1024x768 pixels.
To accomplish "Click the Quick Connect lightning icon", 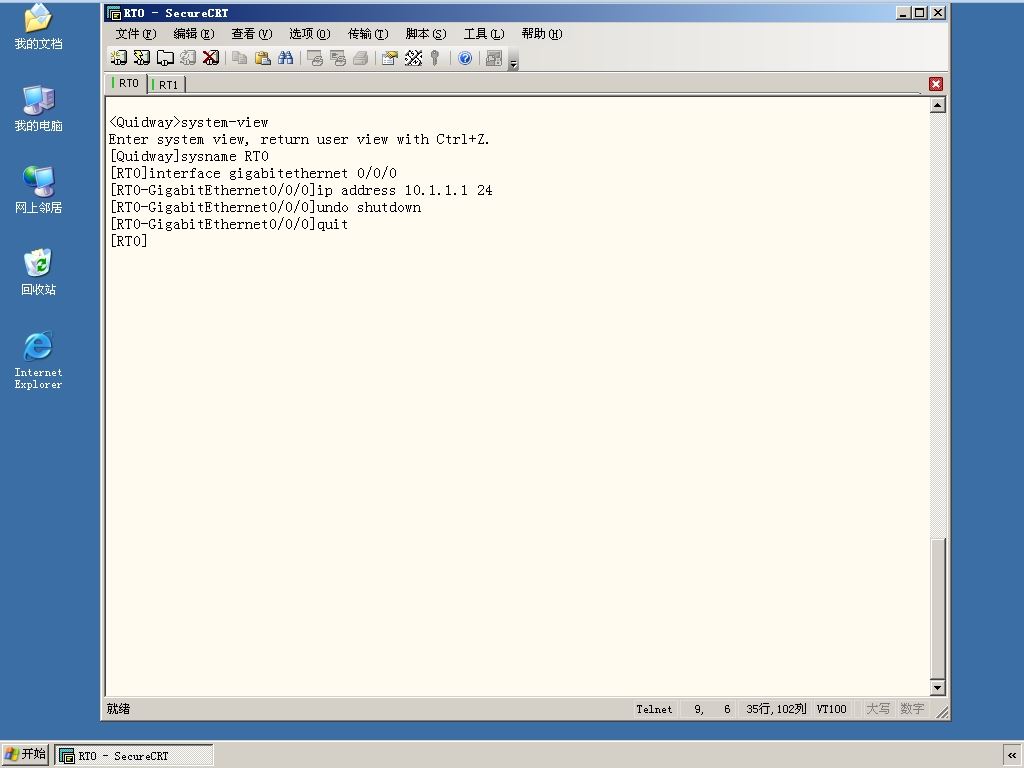I will pos(141,58).
